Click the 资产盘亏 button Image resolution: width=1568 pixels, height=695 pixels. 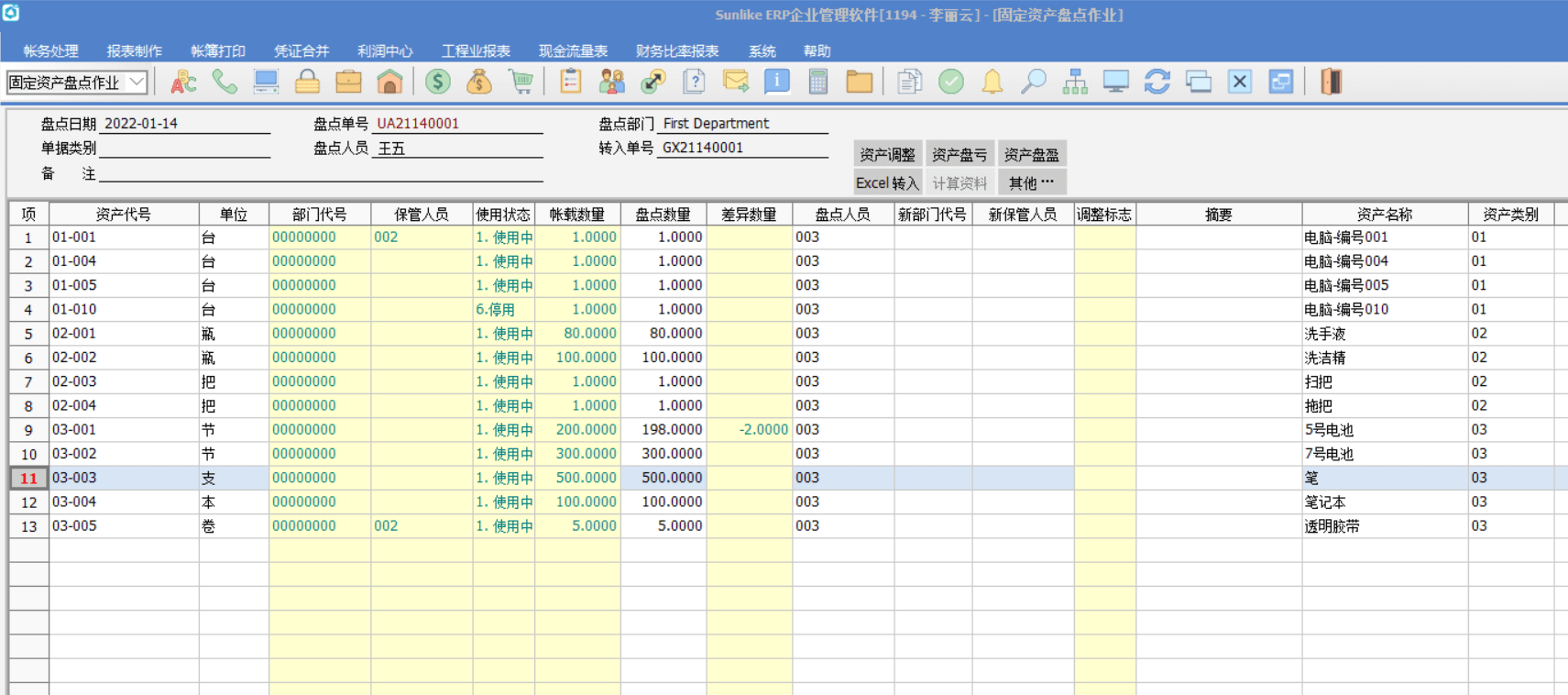coord(959,155)
